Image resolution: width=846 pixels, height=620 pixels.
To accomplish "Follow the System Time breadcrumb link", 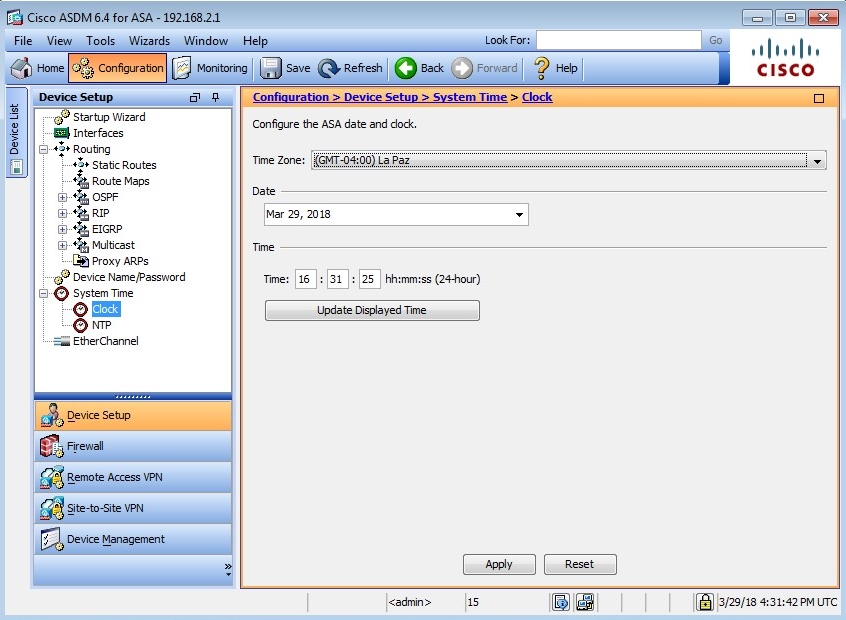I will pyautogui.click(x=470, y=97).
